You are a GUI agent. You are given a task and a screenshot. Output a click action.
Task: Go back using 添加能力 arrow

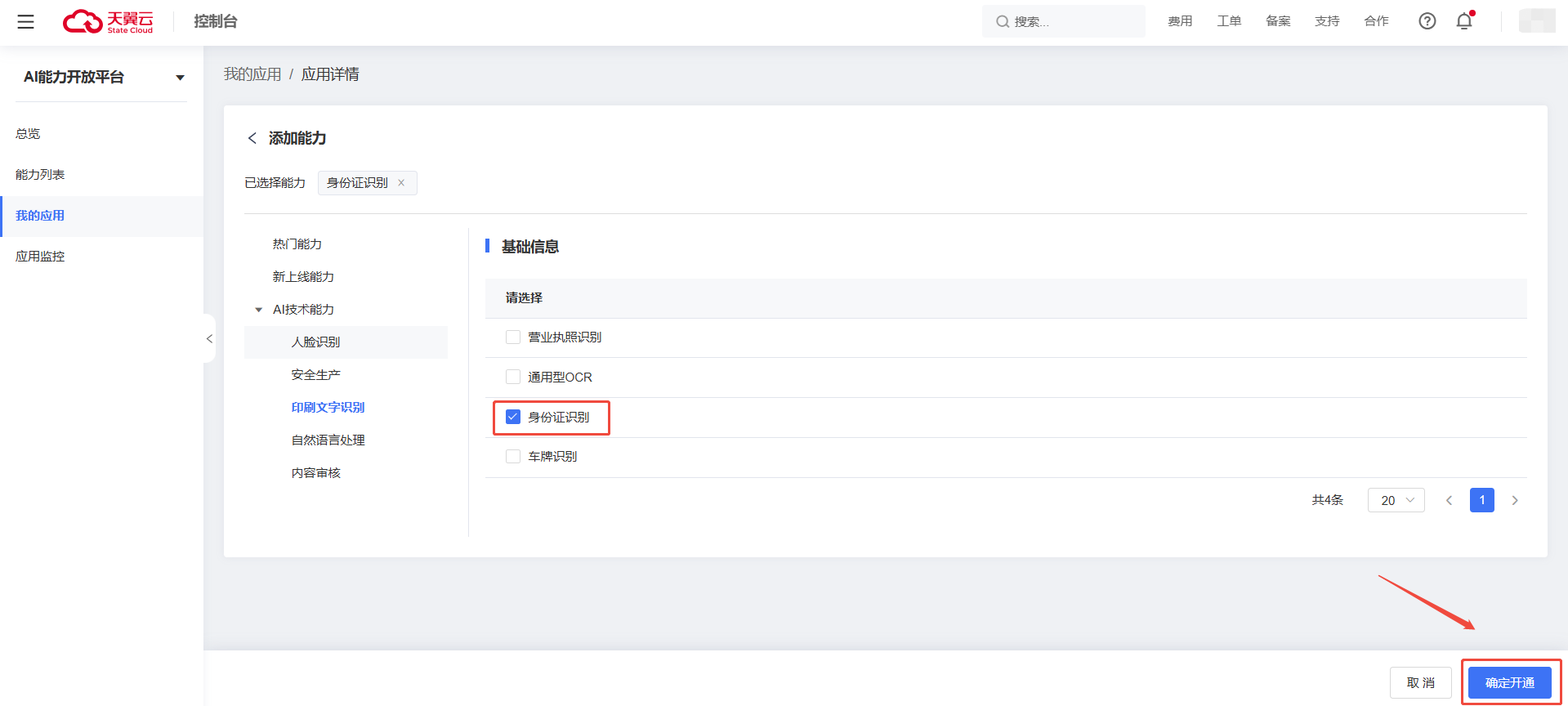coord(252,138)
